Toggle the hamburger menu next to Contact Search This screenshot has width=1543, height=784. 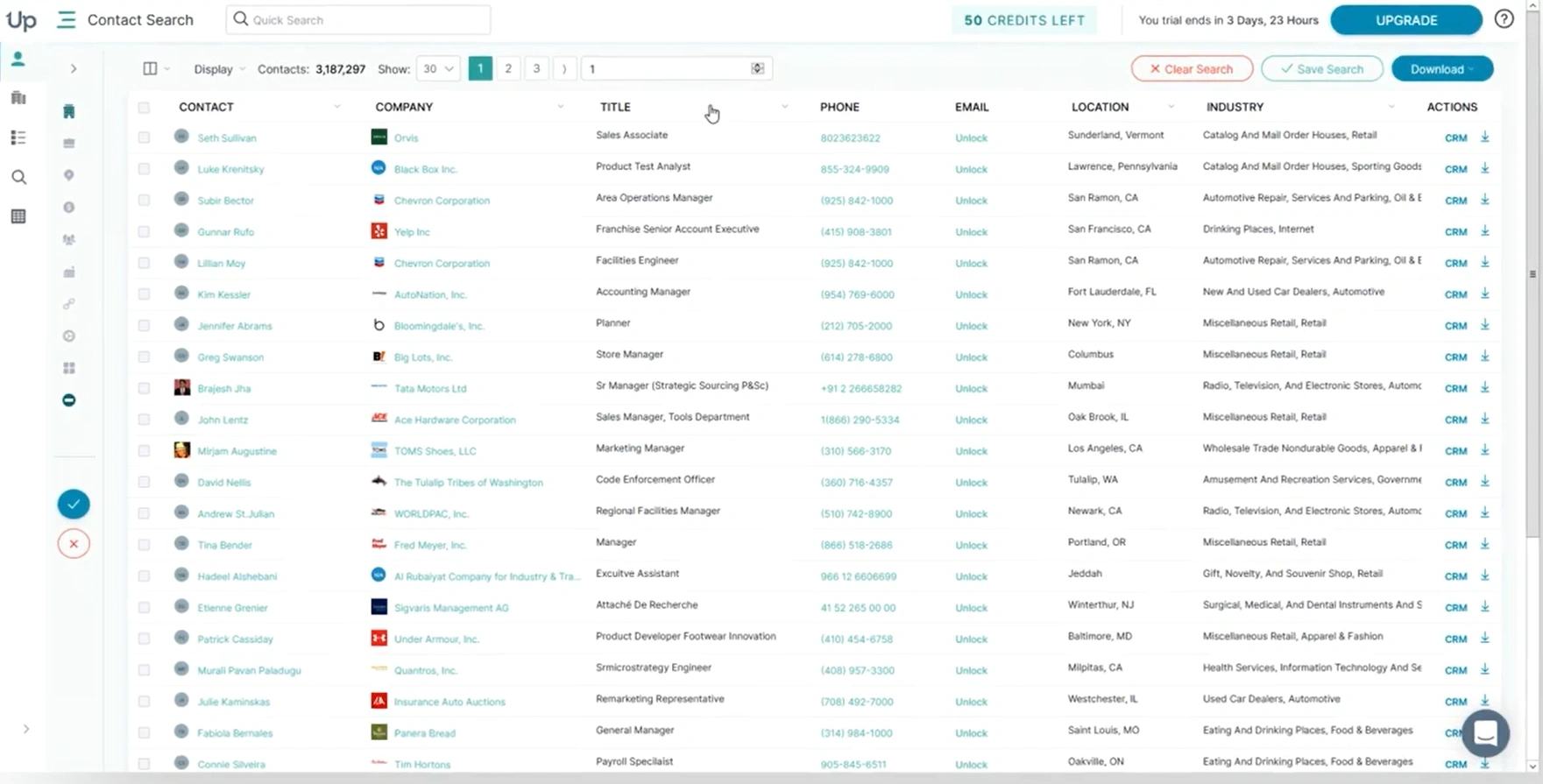tap(67, 19)
